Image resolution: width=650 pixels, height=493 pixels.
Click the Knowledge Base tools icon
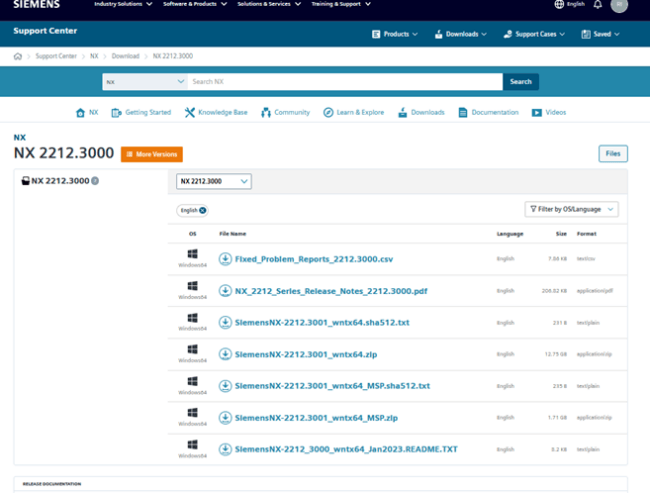(189, 112)
